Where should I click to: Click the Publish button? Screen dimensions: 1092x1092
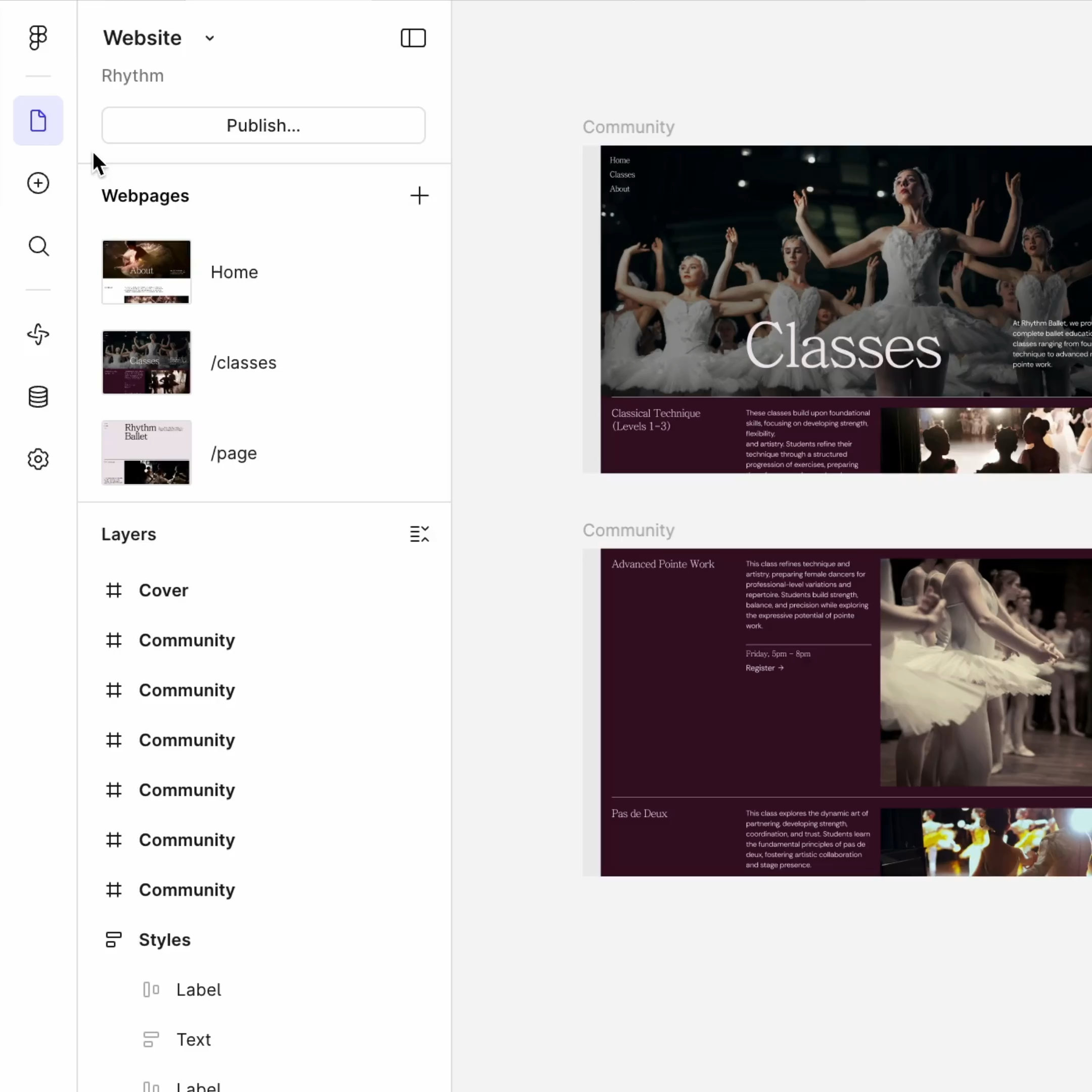click(263, 125)
